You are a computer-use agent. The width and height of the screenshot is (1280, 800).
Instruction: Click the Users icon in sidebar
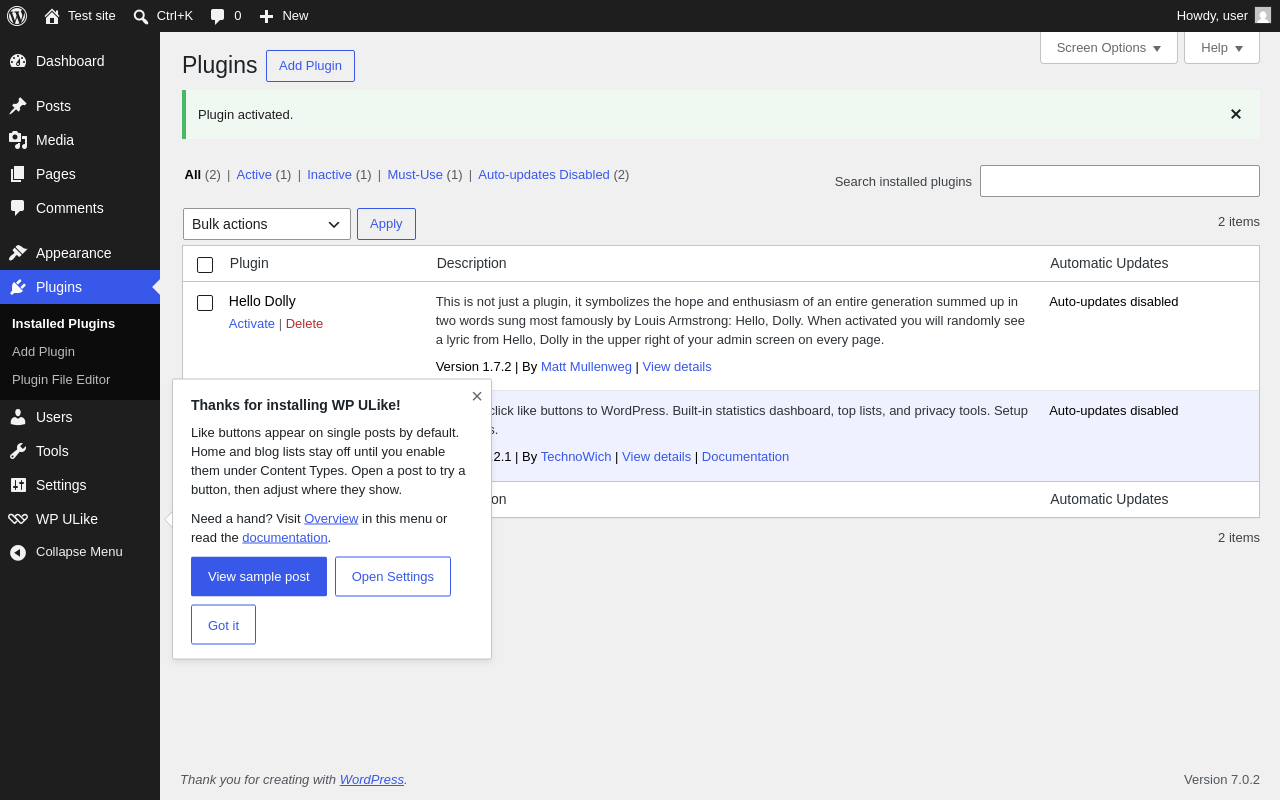pos(18,417)
